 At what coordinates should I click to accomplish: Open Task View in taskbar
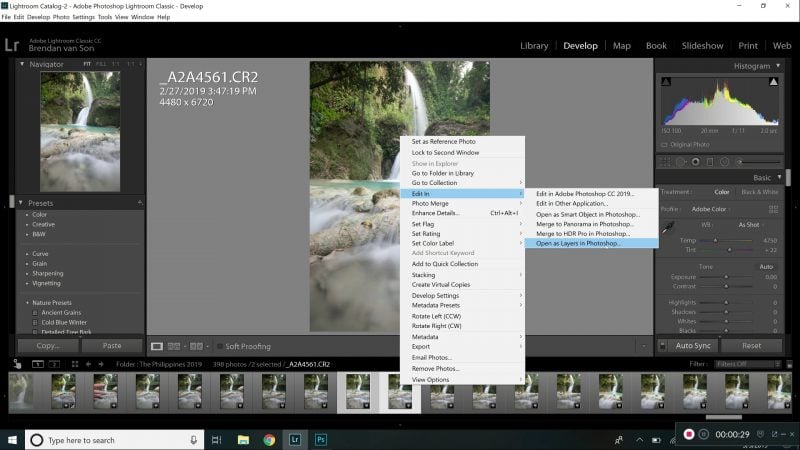(216, 440)
